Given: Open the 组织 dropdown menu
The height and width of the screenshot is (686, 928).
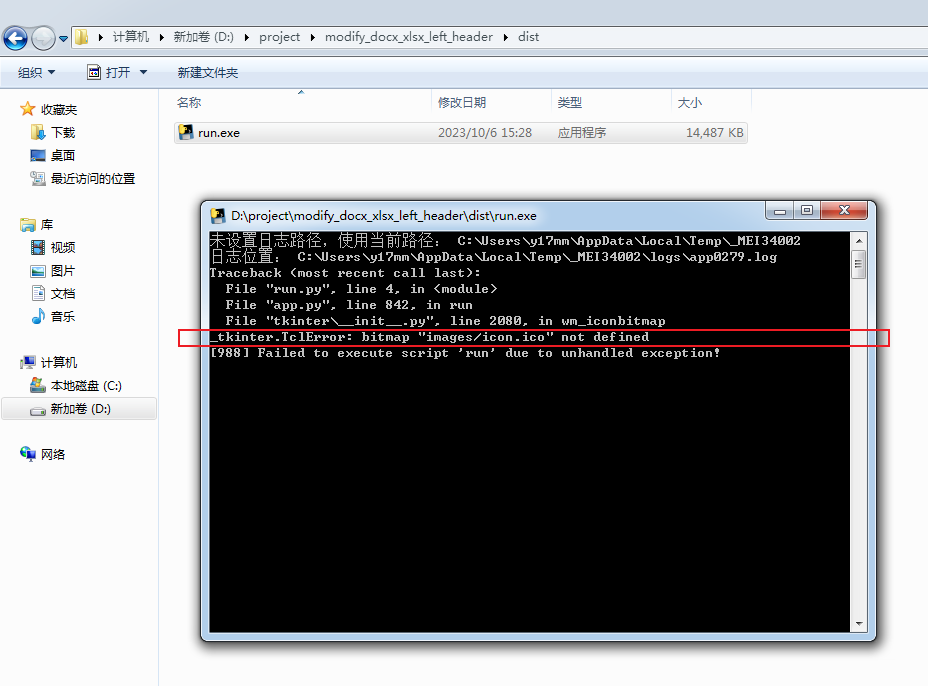Looking at the screenshot, I should point(37,72).
